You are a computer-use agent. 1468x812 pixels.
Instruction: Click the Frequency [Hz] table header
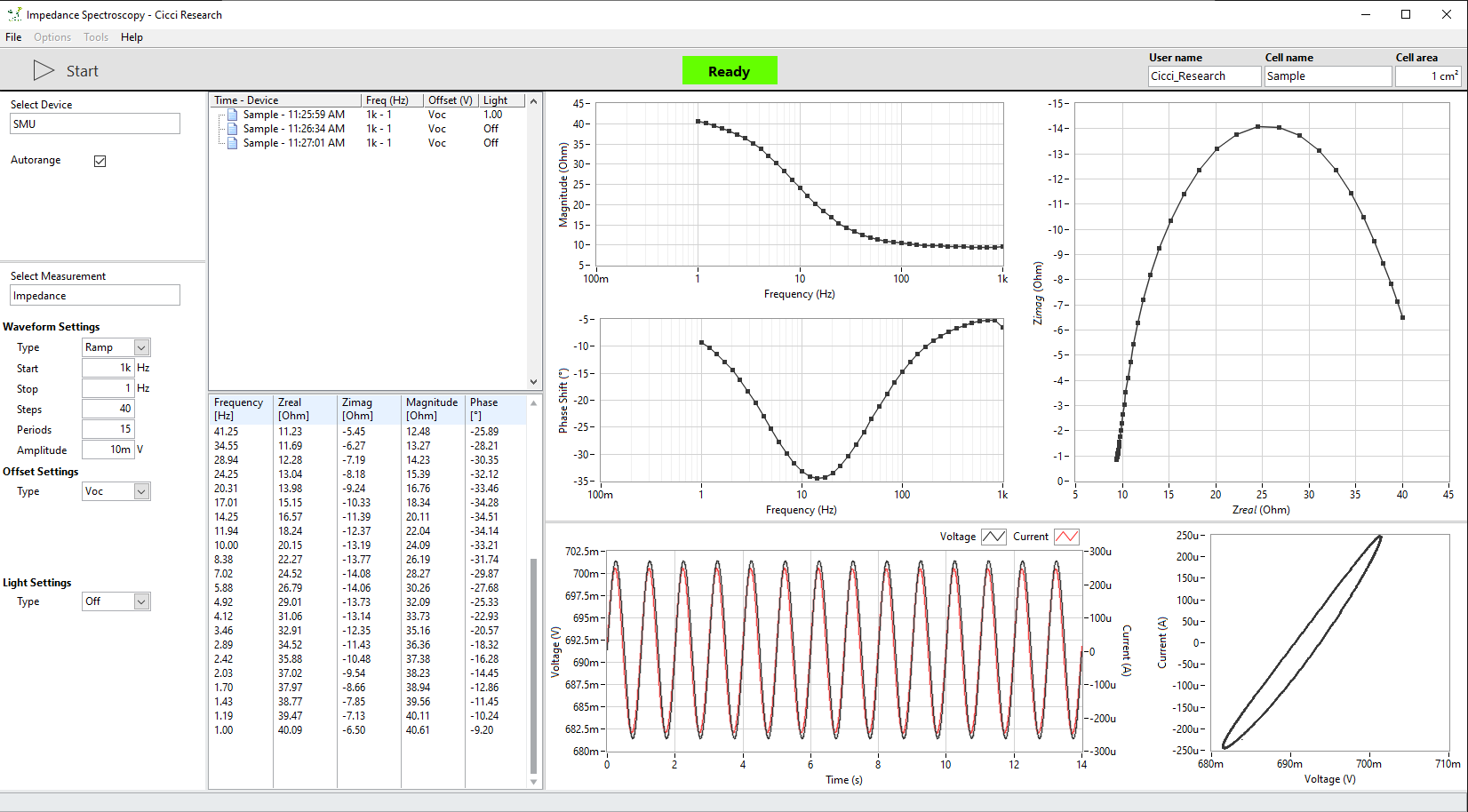(x=240, y=409)
